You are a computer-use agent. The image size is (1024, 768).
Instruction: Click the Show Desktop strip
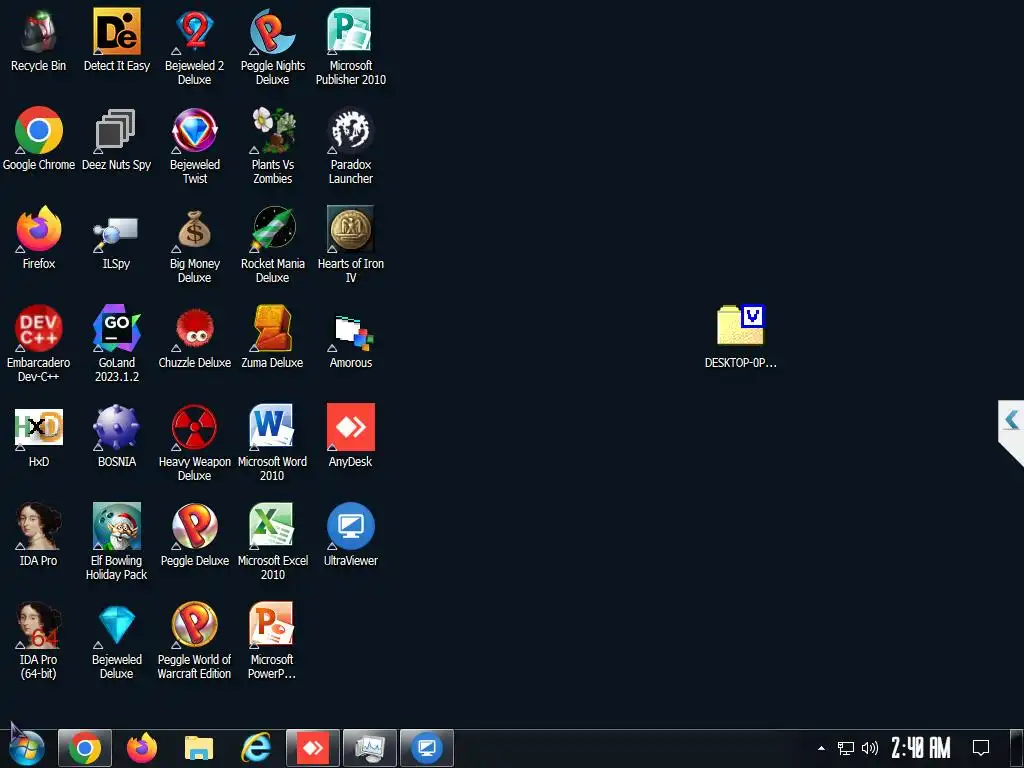point(1017,748)
